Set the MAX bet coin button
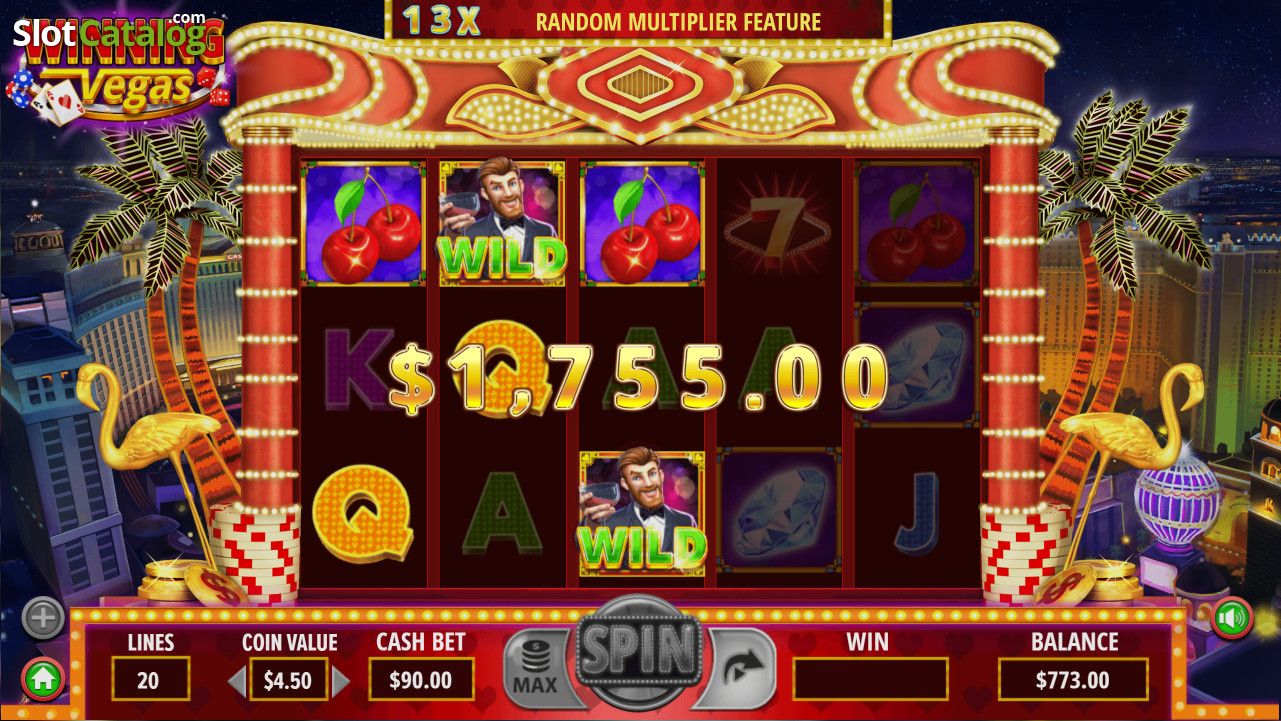Image resolution: width=1281 pixels, height=721 pixels. [x=536, y=666]
